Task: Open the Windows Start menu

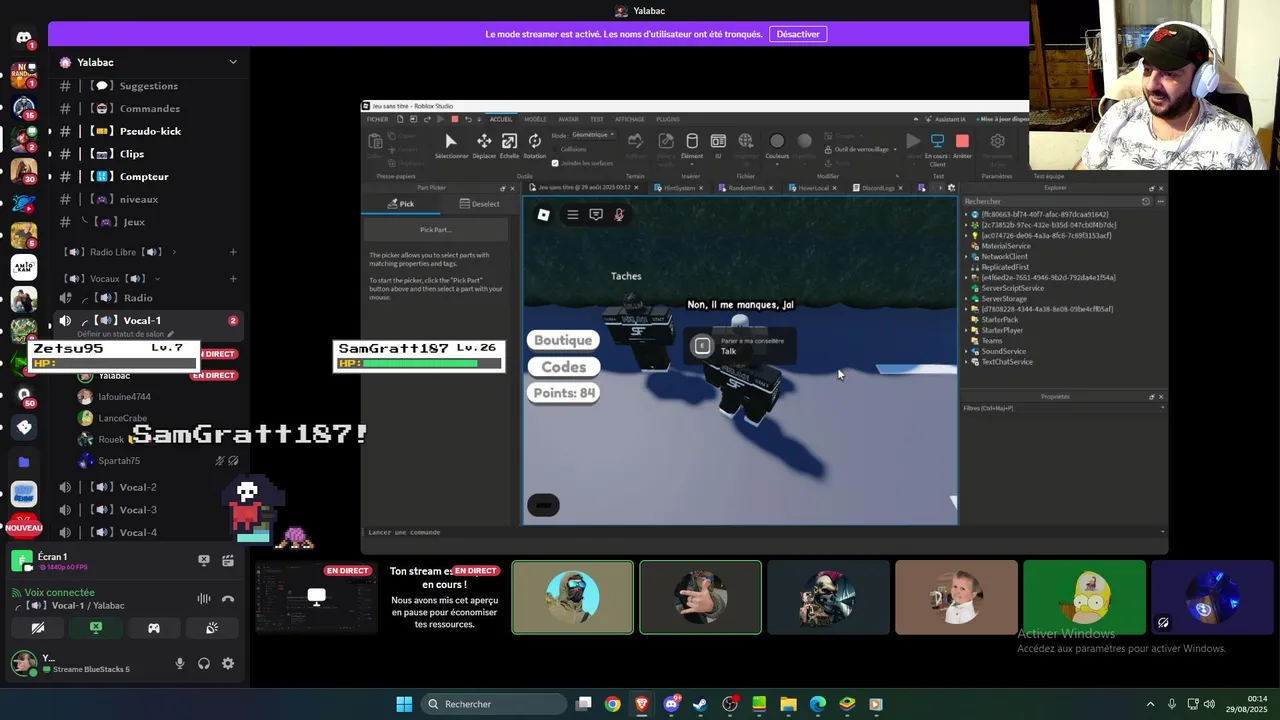Action: [x=404, y=704]
